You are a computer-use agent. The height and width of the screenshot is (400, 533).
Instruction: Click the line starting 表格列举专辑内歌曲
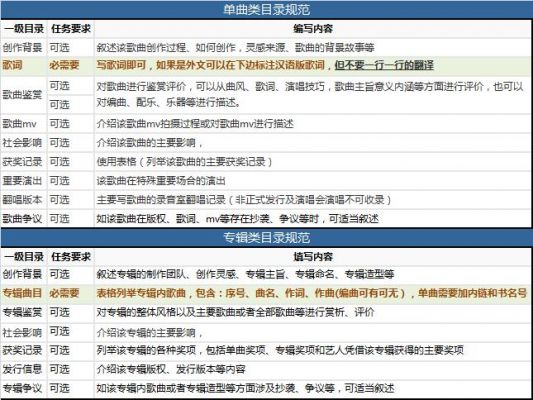[312, 293]
